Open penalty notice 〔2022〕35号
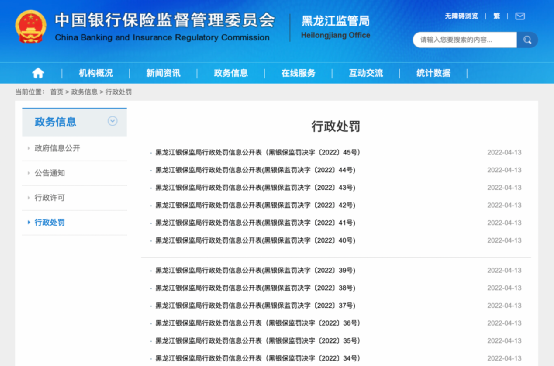 258,341
